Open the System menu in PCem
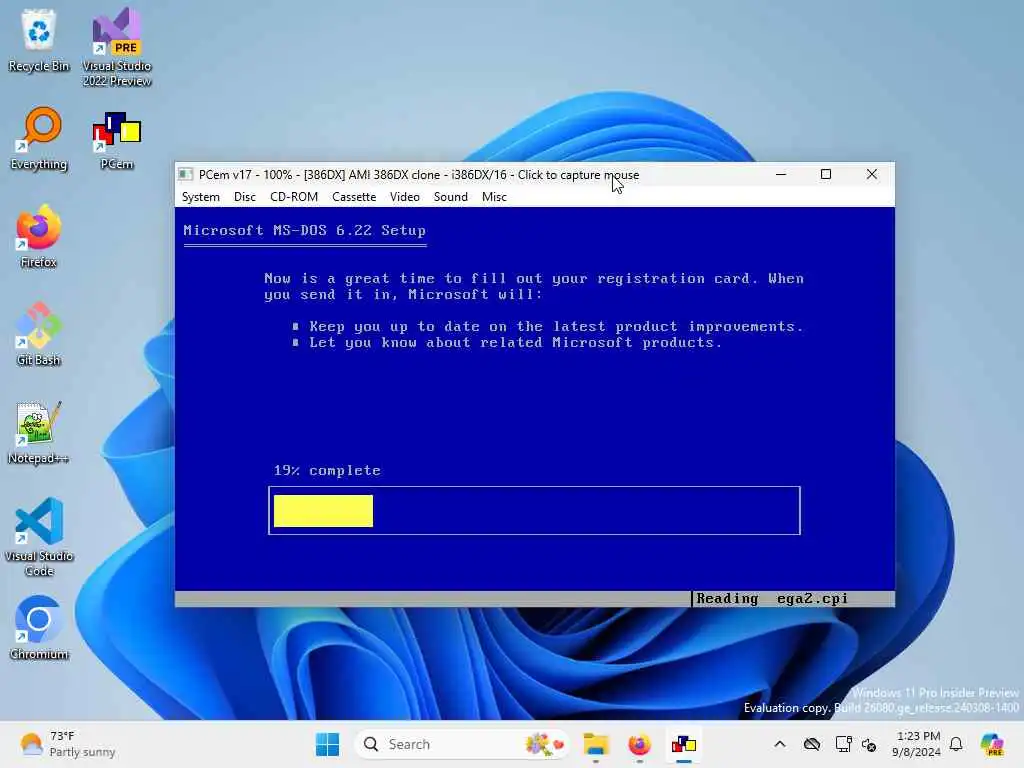The width and height of the screenshot is (1024, 768). tap(200, 197)
